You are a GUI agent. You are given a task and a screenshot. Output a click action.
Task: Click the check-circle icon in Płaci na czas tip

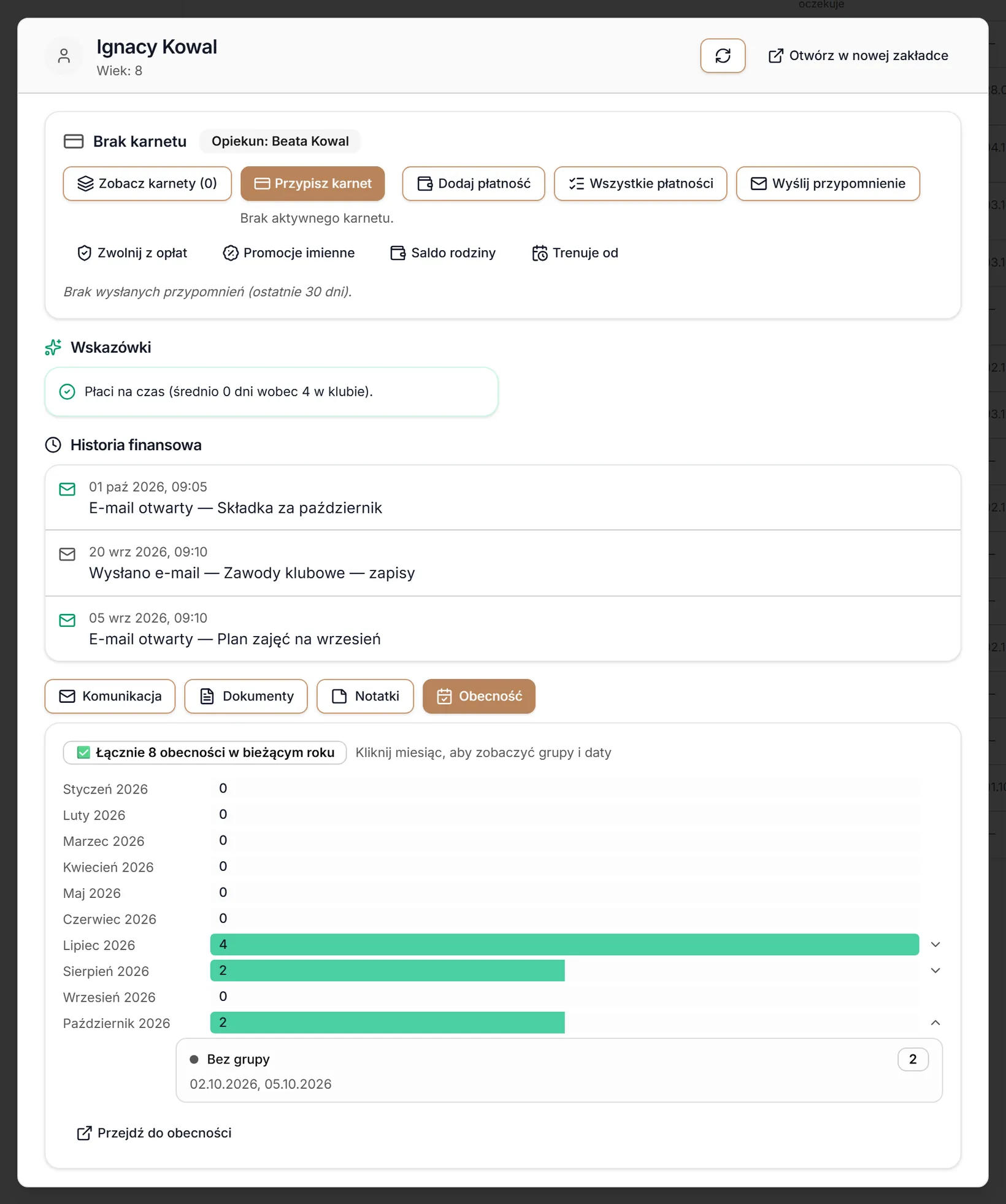pos(67,392)
